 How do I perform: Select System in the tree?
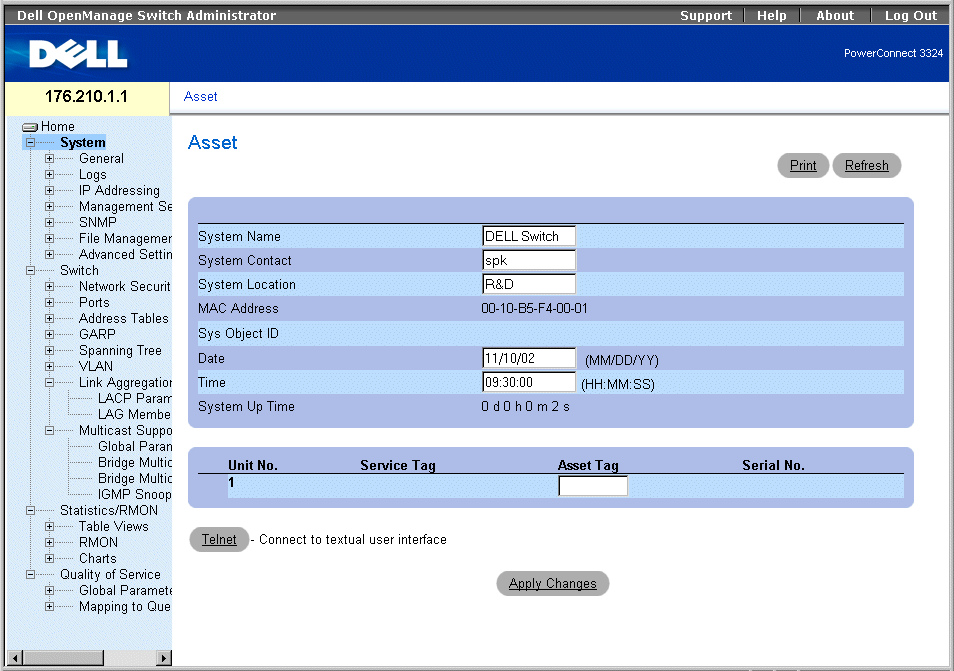[x=83, y=142]
